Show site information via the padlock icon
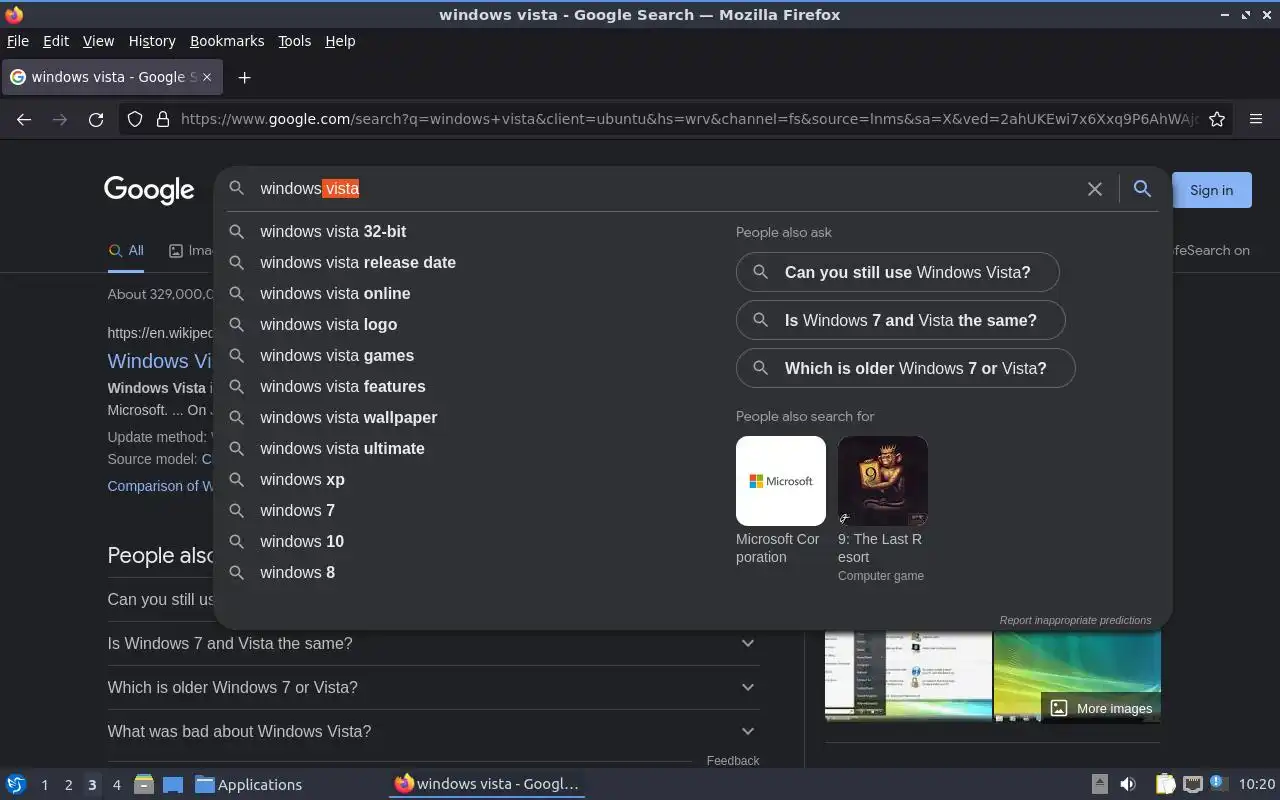 click(x=163, y=119)
